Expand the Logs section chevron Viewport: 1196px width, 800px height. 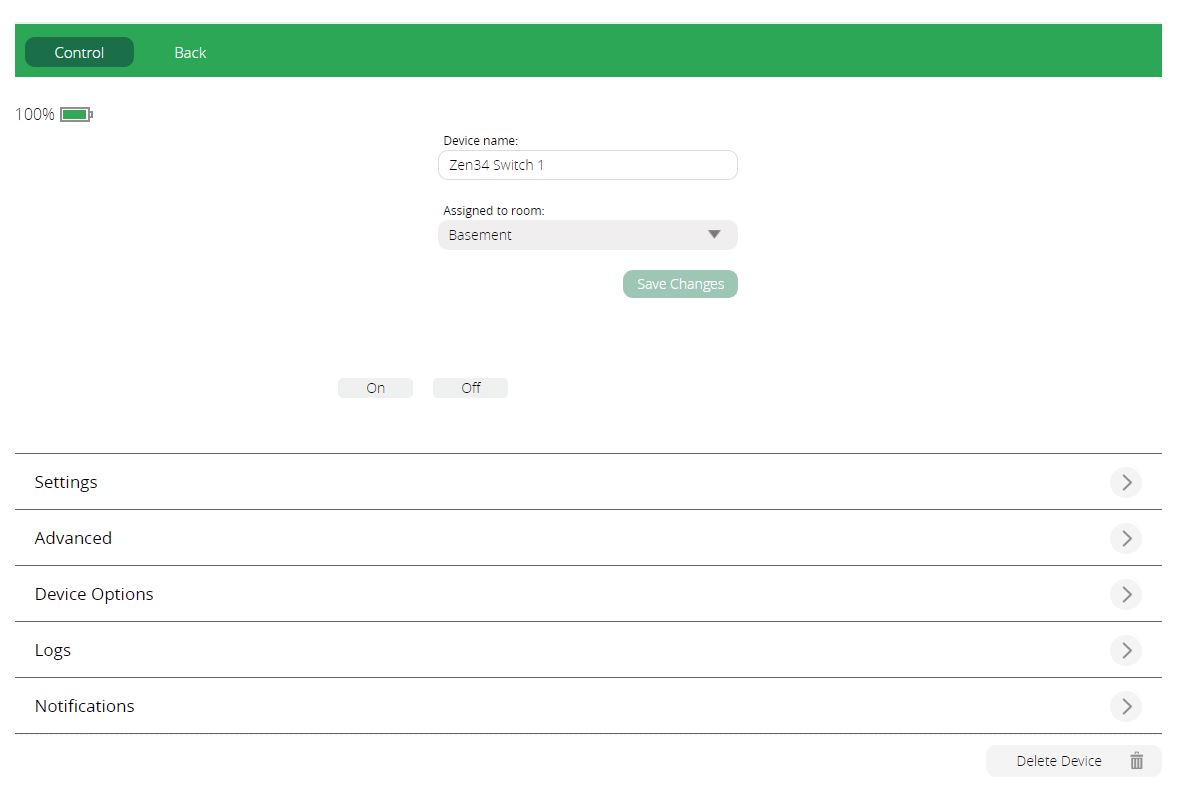tap(1126, 651)
